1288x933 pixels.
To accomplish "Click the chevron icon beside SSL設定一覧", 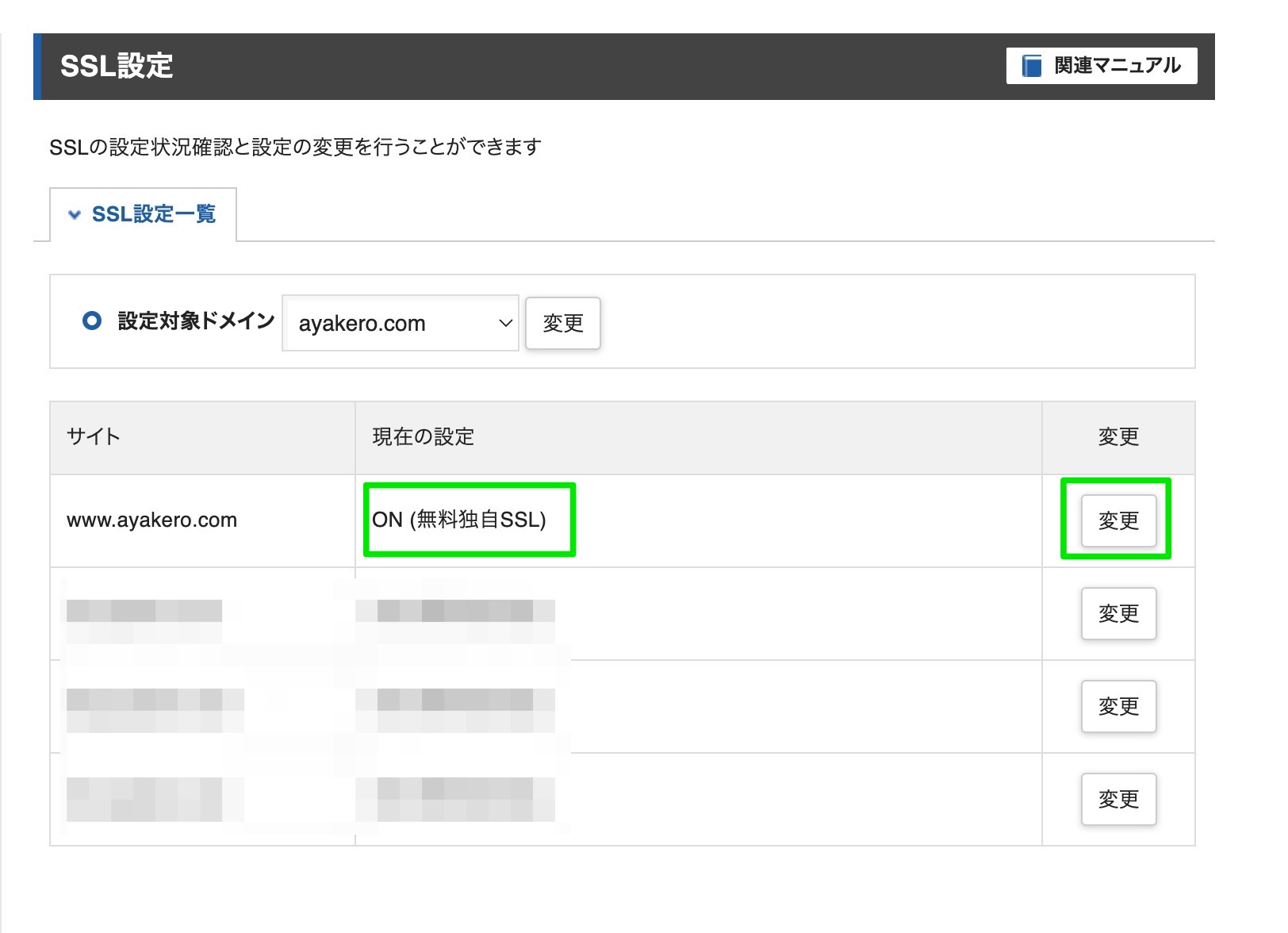I will point(75,214).
